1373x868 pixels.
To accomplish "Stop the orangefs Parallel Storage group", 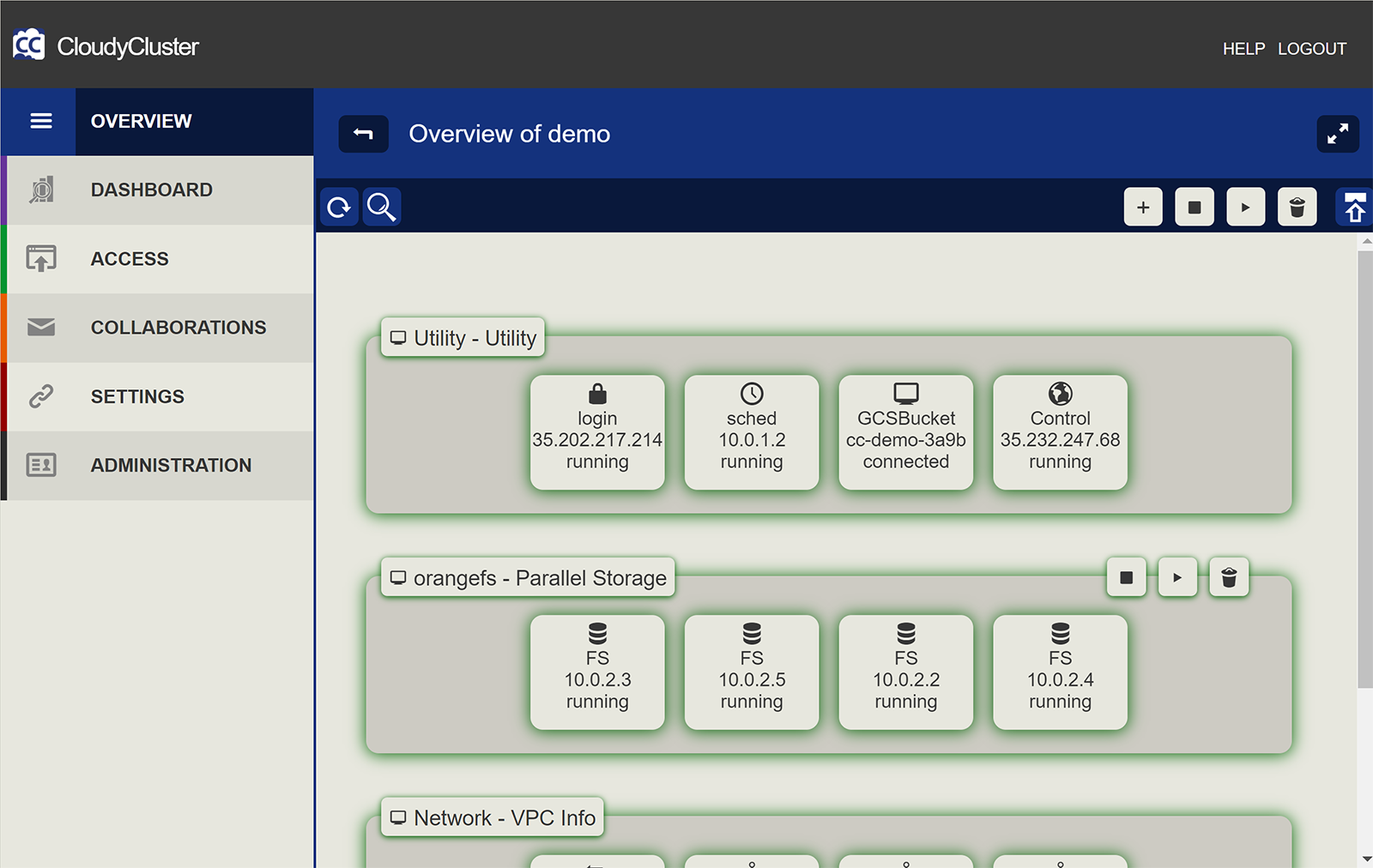I will [1127, 577].
